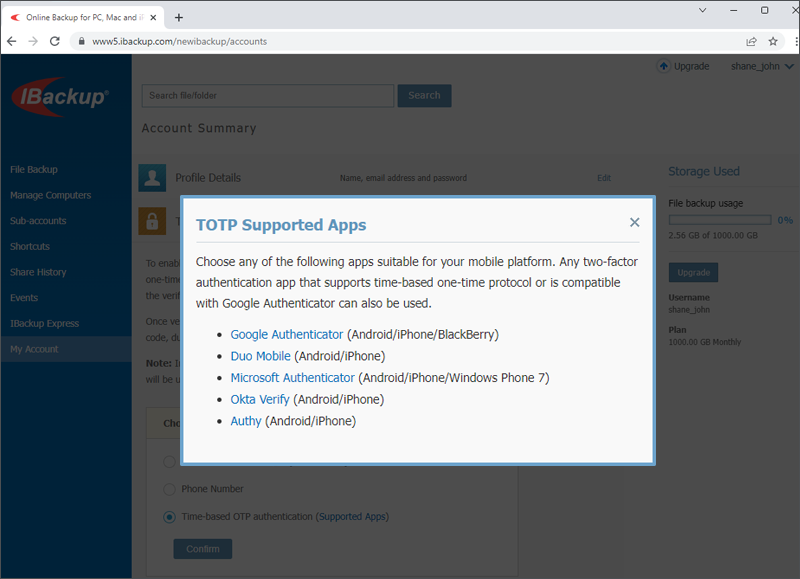The image size is (800, 579).
Task: Open the Okta Verify link
Action: click(x=260, y=399)
